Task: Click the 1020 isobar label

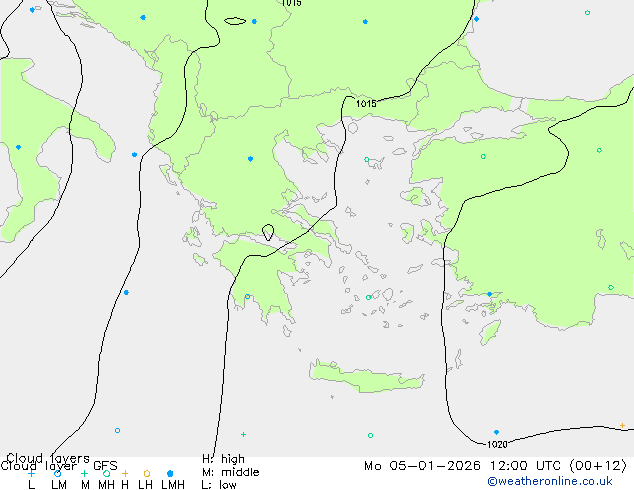Action: (x=497, y=445)
